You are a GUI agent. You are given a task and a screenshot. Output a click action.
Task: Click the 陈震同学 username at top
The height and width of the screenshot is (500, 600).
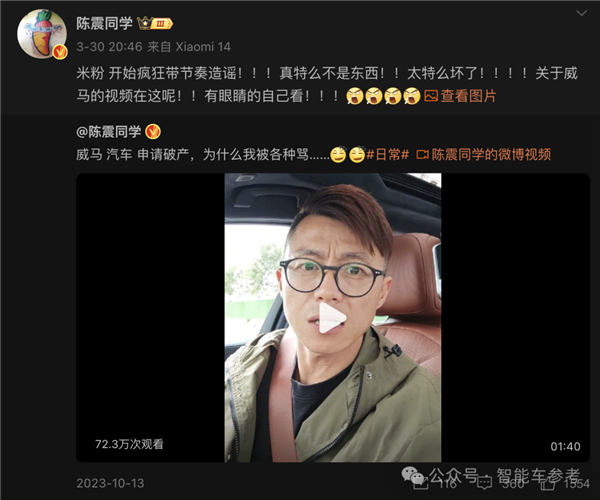pos(104,23)
